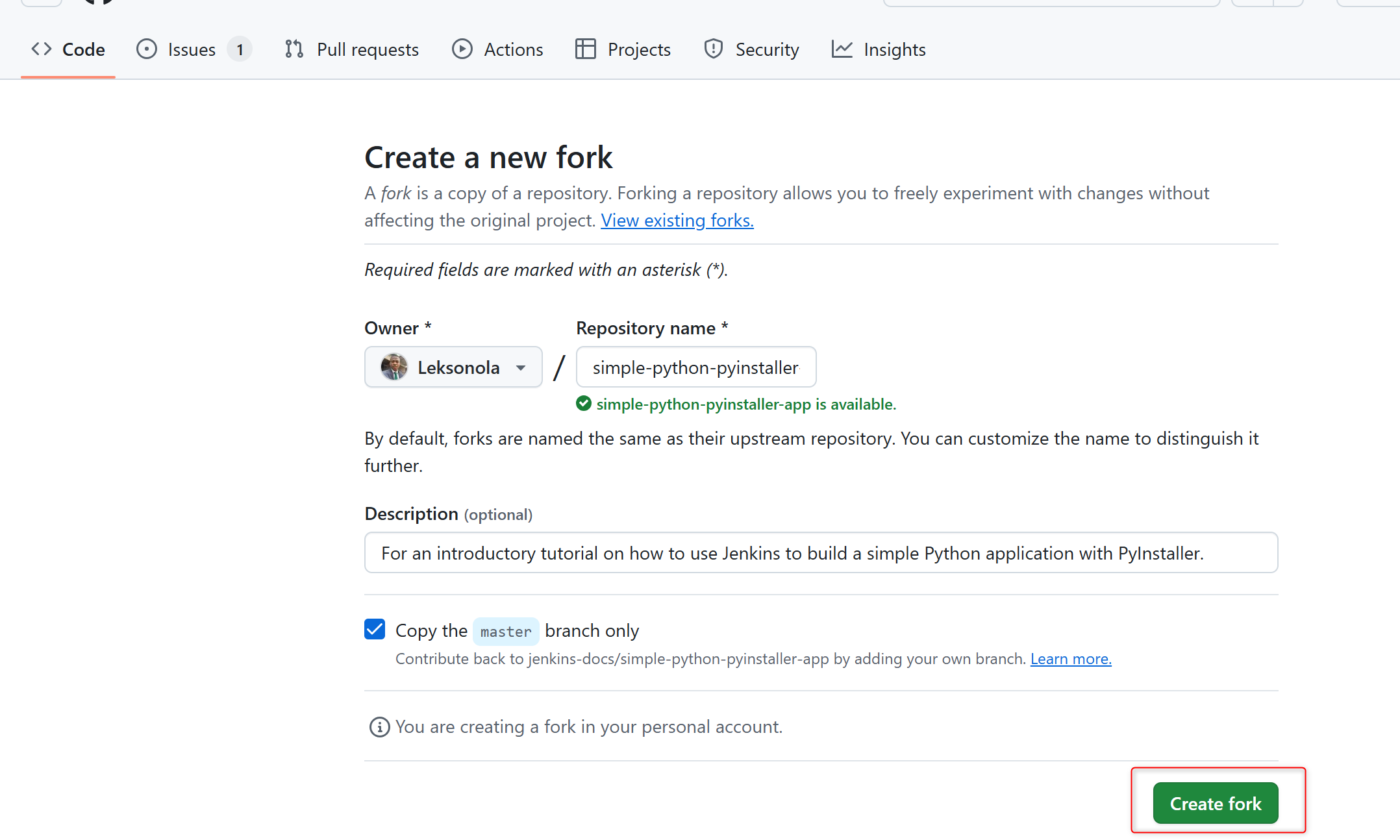Click the Insights graph icon
Image resolution: width=1400 pixels, height=840 pixels.
click(x=842, y=49)
